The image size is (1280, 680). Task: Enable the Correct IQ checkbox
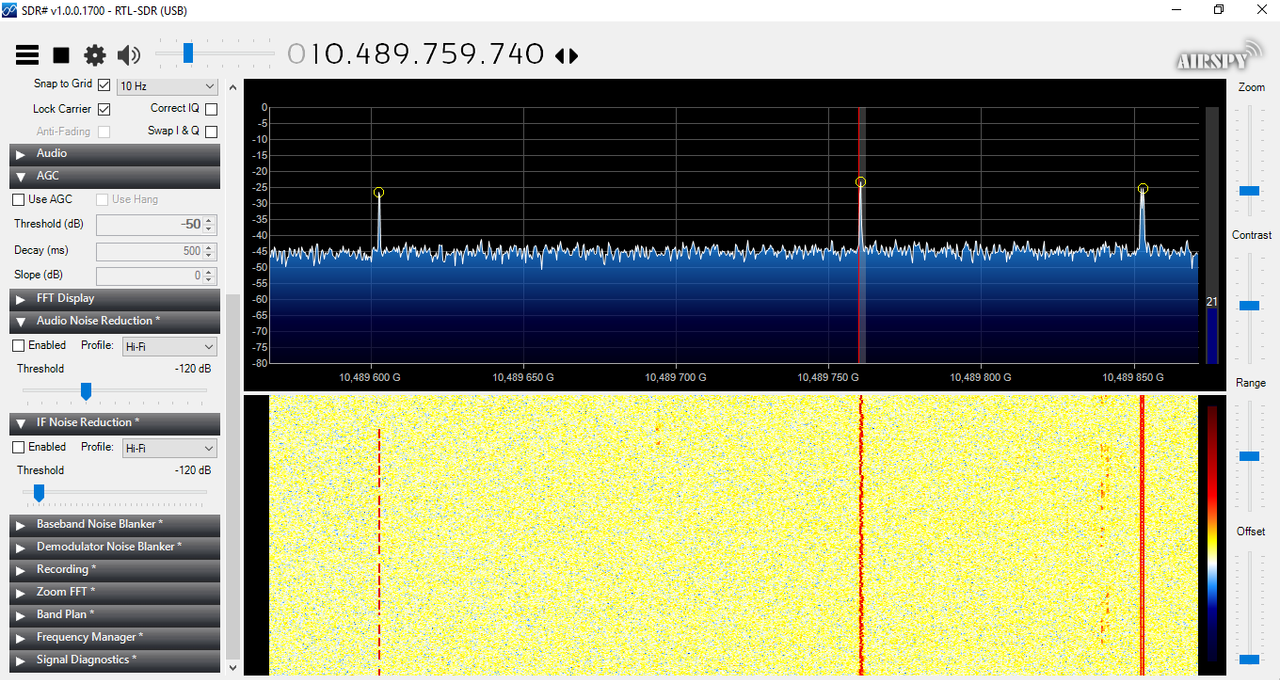[211, 109]
